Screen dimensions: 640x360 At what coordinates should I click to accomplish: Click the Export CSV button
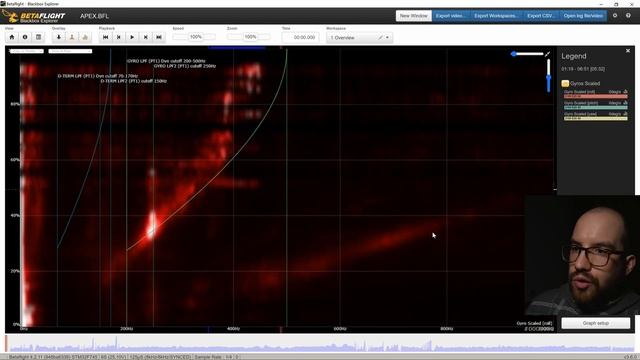pos(541,16)
